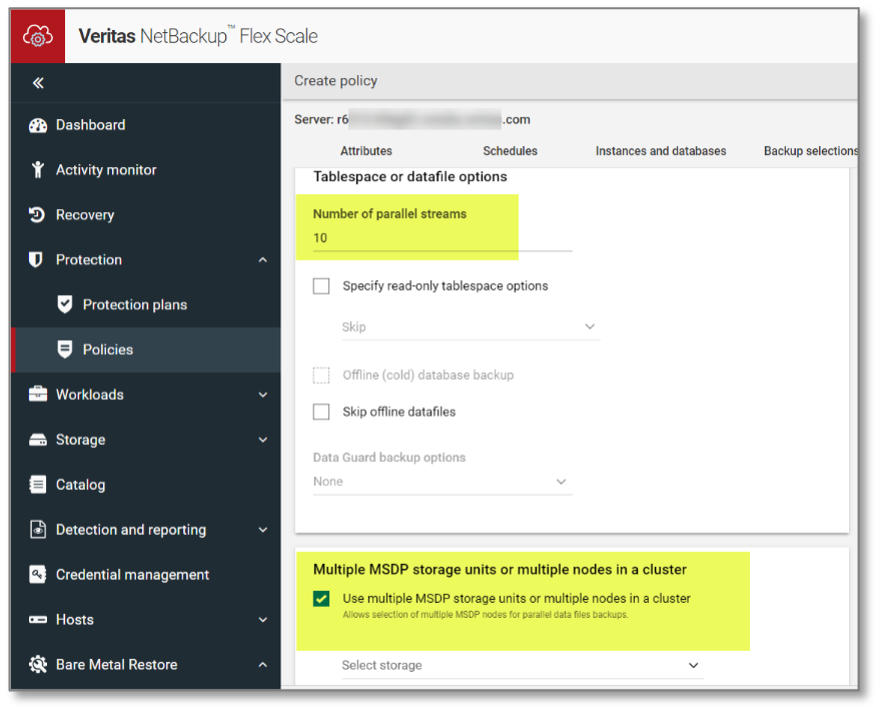Screen dimensions: 880x715
Task: Click the Catalog list icon
Action: tap(38, 485)
